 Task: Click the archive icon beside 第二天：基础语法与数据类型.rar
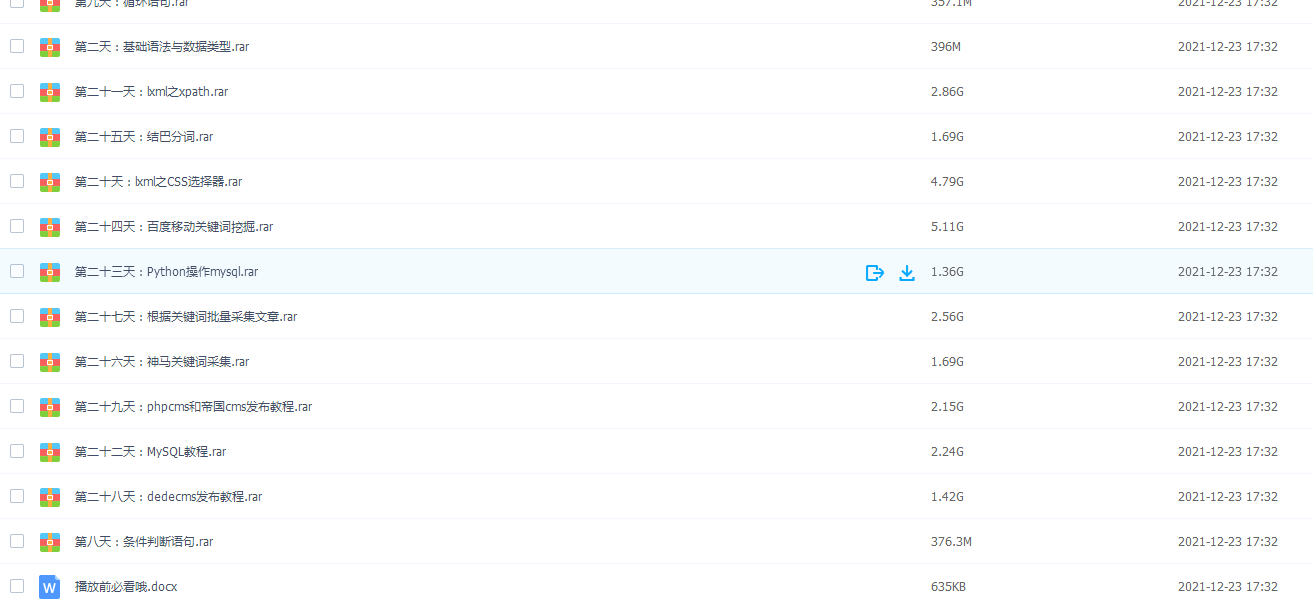click(x=50, y=47)
